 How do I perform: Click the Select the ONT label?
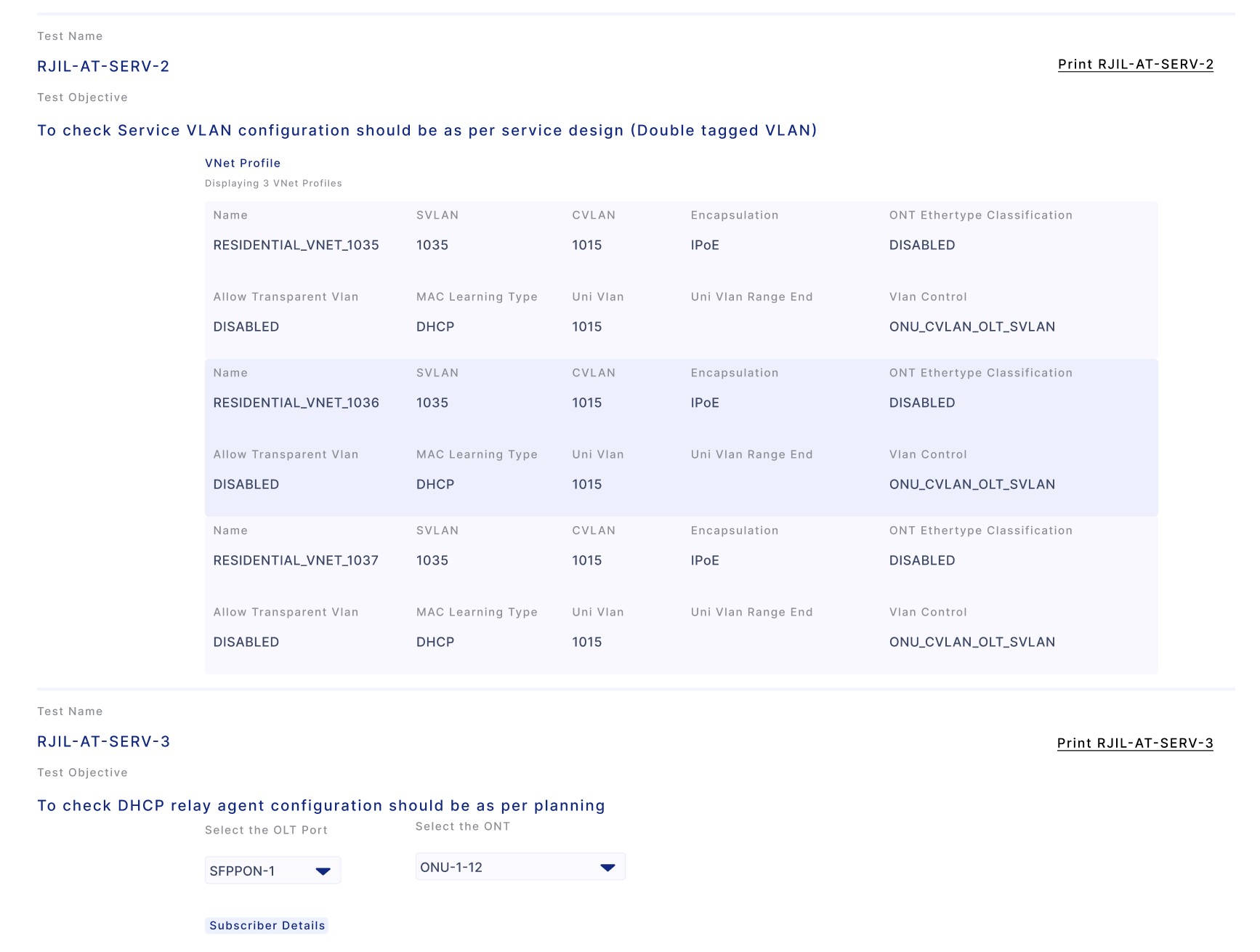pyautogui.click(x=462, y=827)
